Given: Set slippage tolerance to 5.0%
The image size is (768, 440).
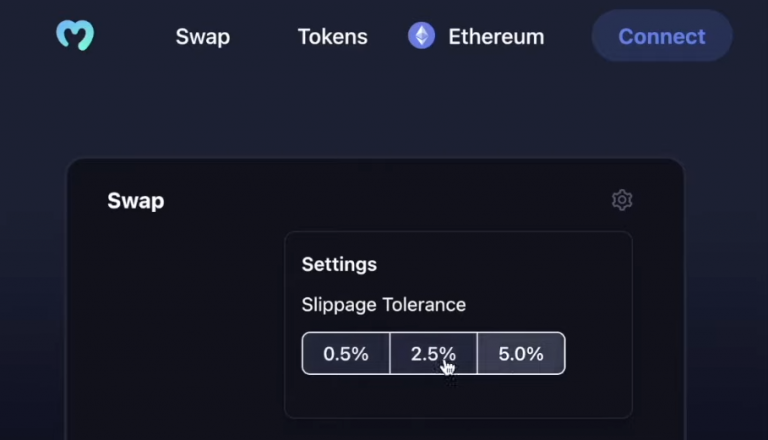Looking at the screenshot, I should point(521,354).
